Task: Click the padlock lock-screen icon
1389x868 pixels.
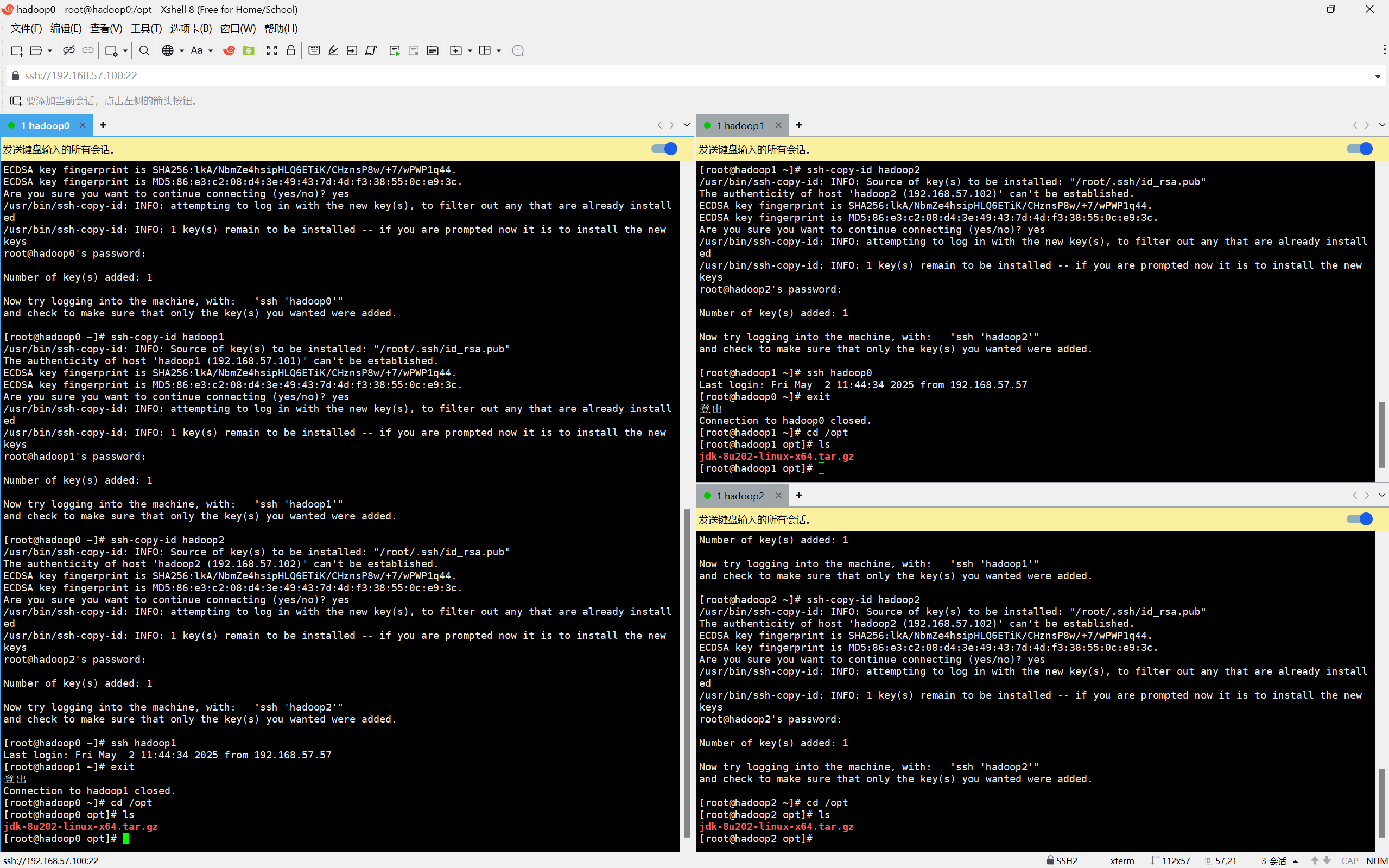Action: (291, 50)
